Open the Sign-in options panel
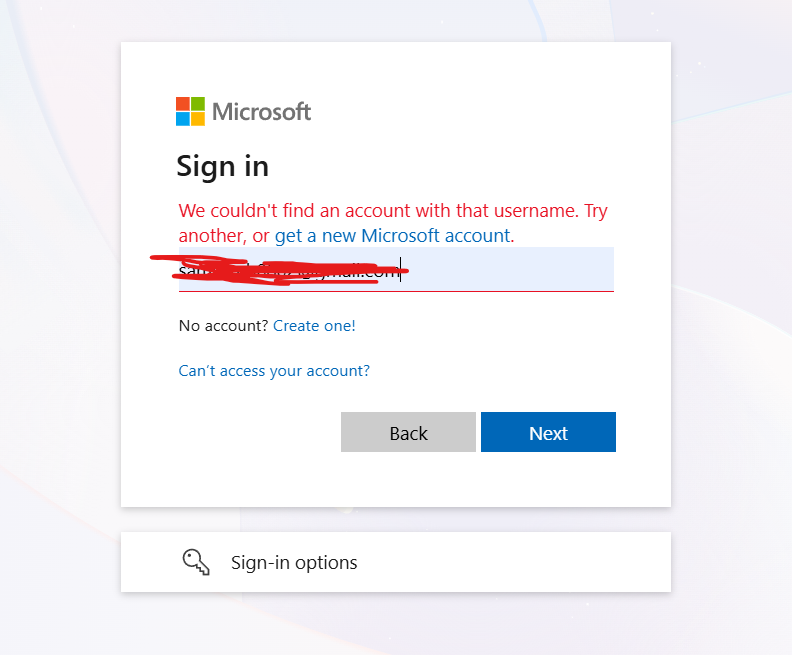792x655 pixels. 396,562
